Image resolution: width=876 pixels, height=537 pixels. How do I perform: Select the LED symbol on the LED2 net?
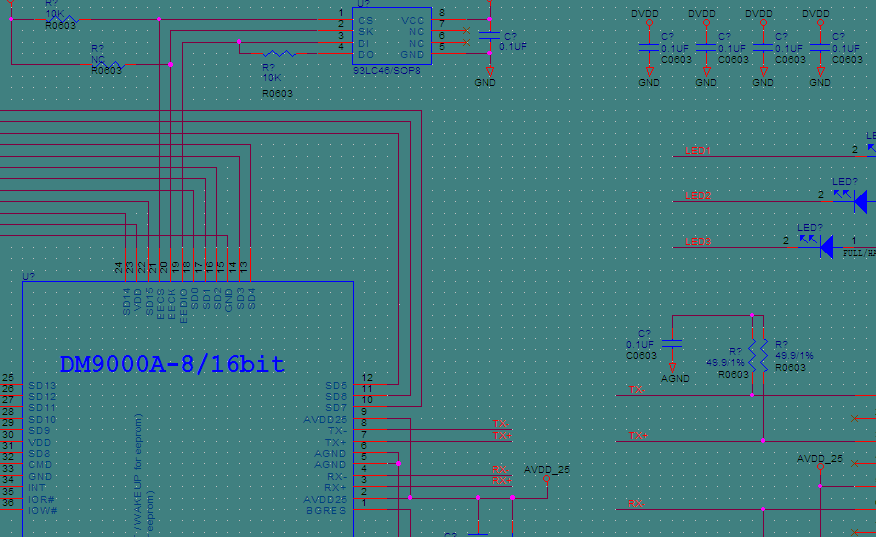pos(860,201)
